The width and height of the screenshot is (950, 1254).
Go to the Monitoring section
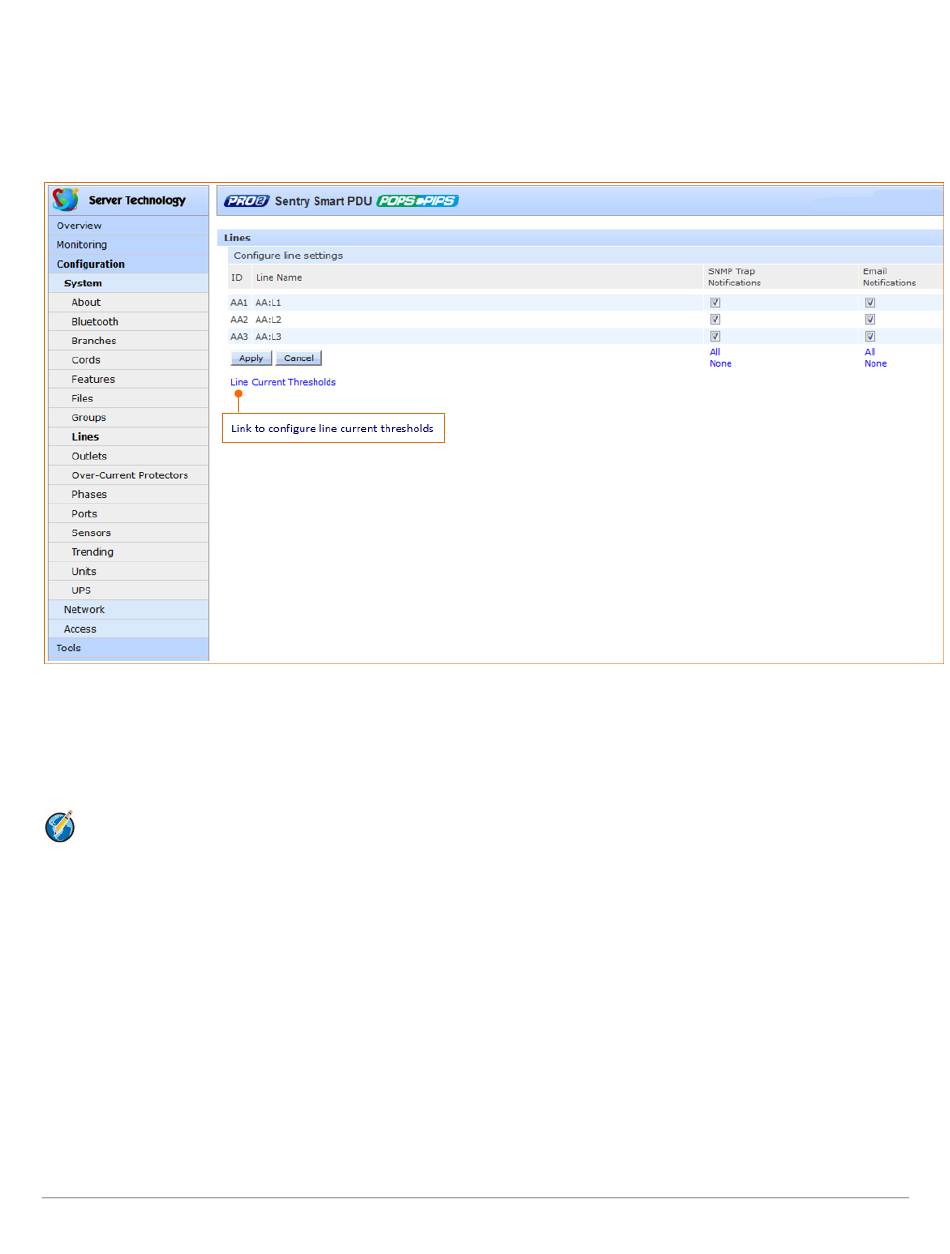81,245
